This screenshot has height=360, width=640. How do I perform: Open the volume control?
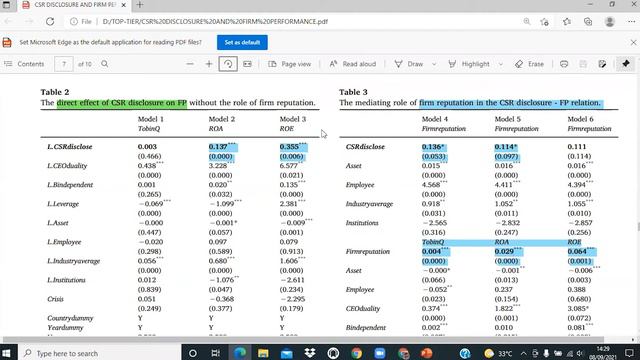coord(580,353)
